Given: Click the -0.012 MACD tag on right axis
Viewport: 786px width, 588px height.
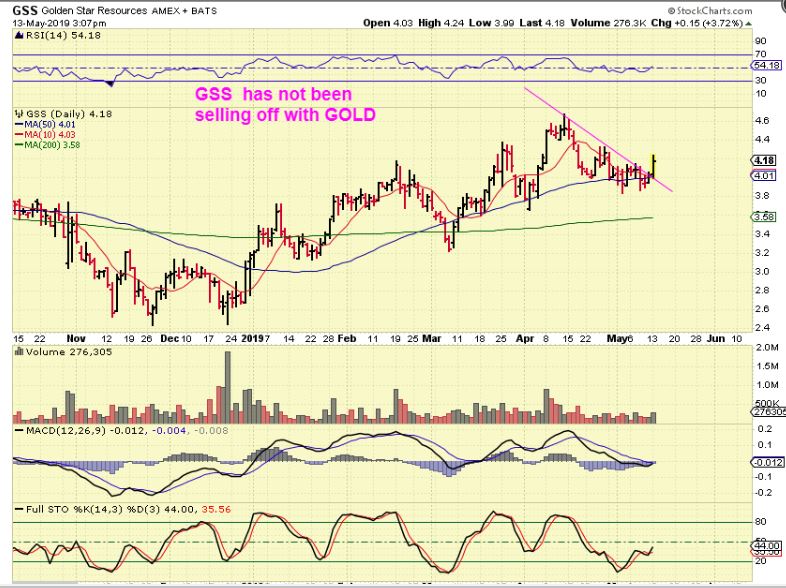Looking at the screenshot, I should (x=767, y=462).
